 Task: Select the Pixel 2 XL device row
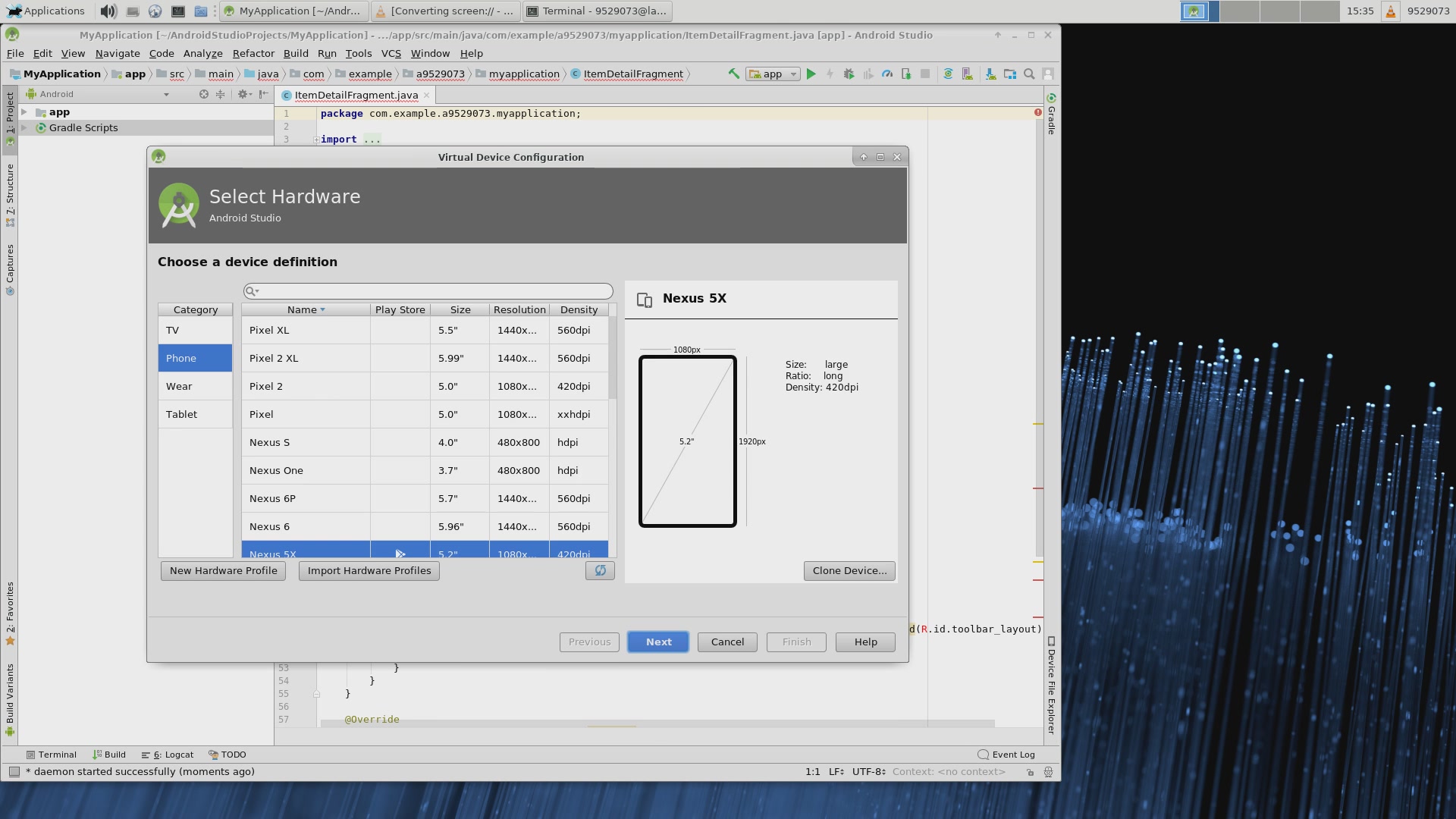425,358
